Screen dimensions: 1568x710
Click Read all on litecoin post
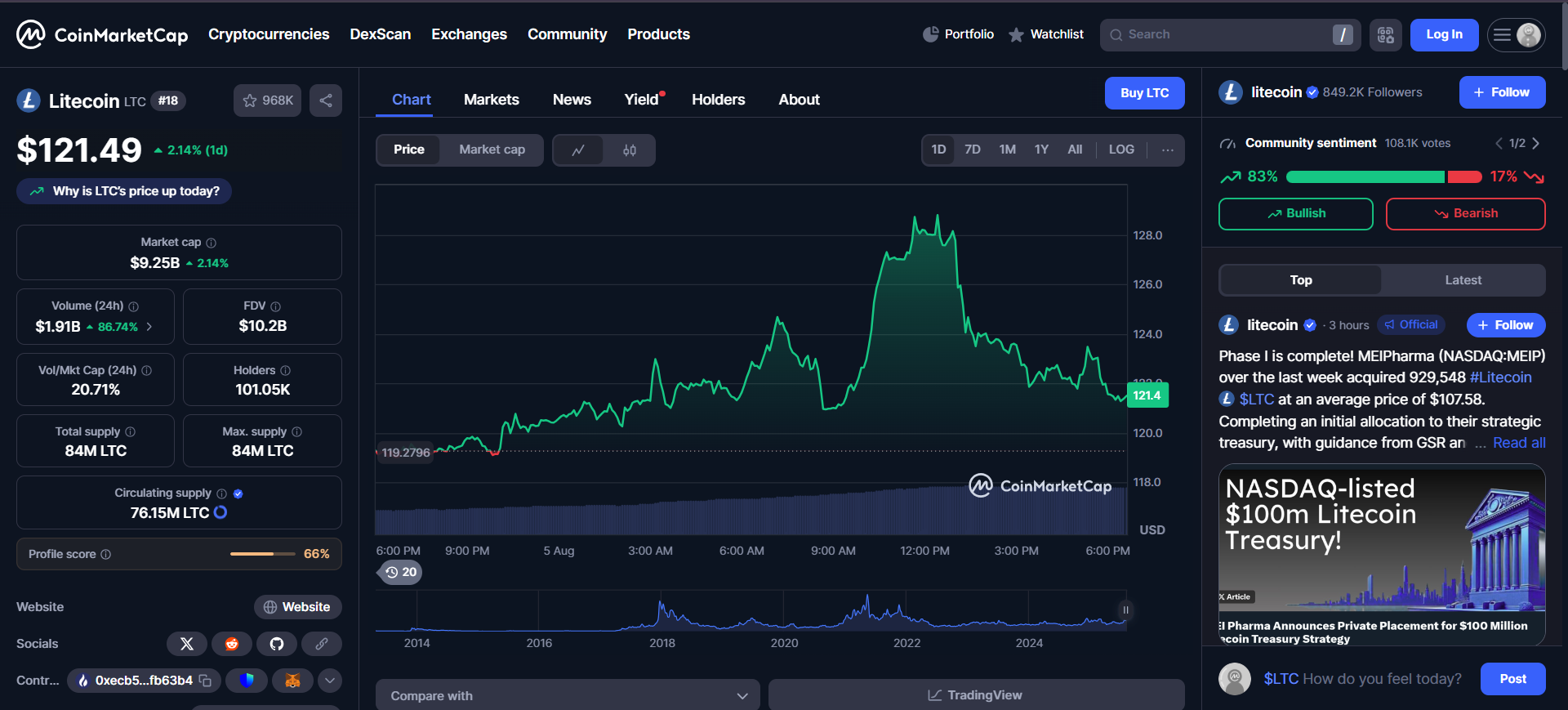point(1519,443)
